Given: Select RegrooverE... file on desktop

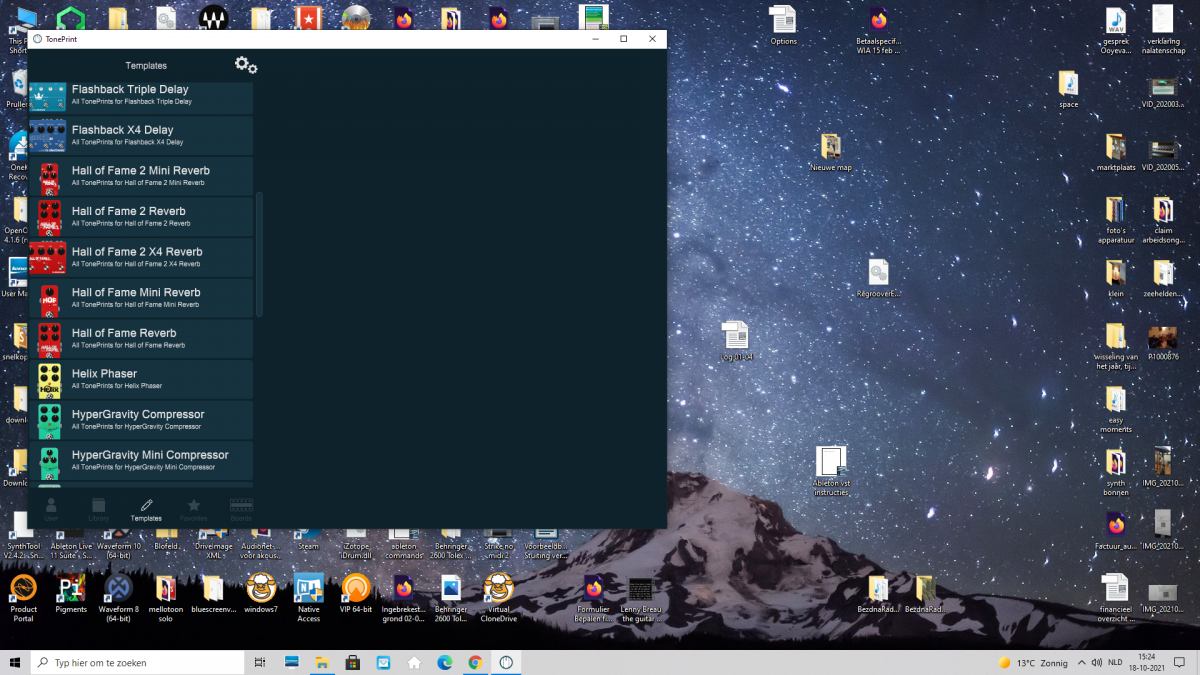Looking at the screenshot, I should 878,278.
